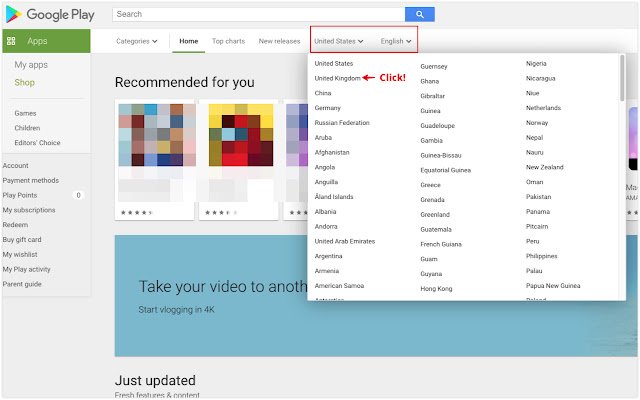
Task: Open My Play activity link
Action: (27, 269)
